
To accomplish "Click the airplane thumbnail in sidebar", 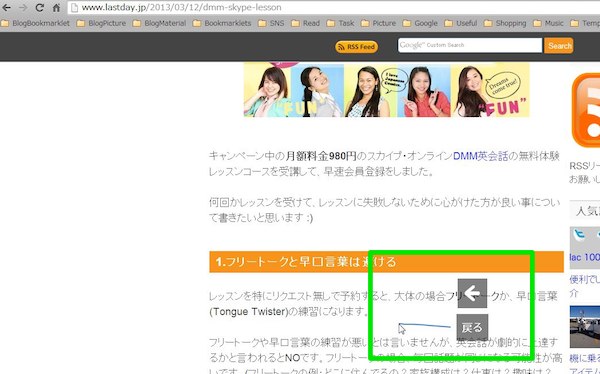I will [585, 327].
